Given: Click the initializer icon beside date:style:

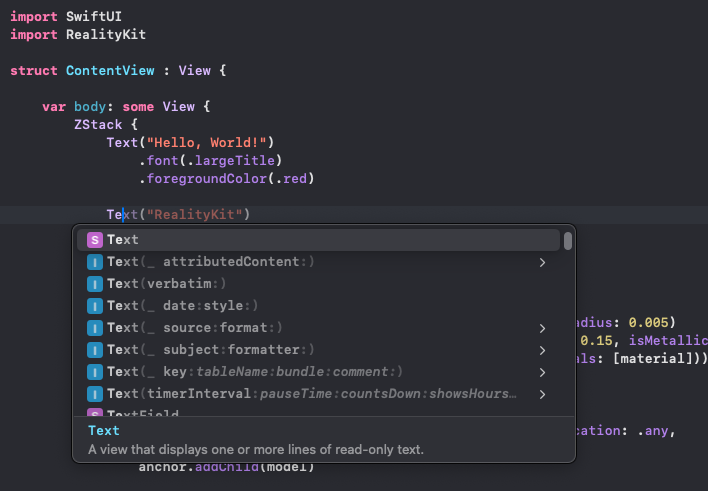Looking at the screenshot, I should (95, 306).
